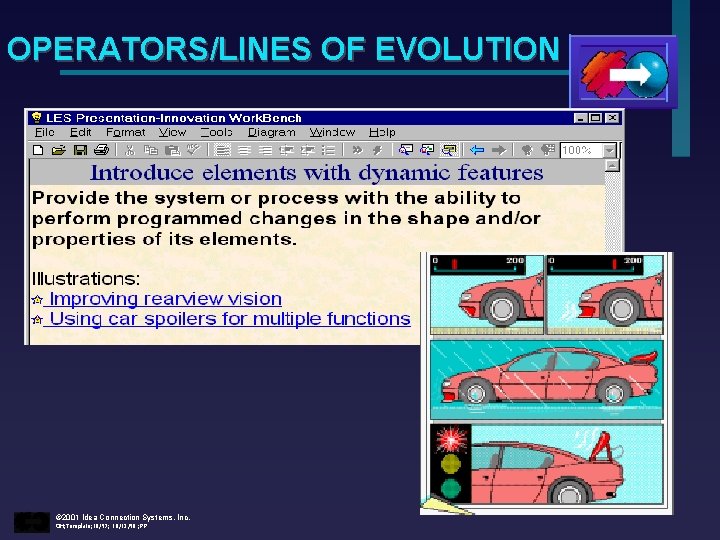Screen dimensions: 720x540
Task: Click the Print toolbar icon
Action: (x=101, y=150)
